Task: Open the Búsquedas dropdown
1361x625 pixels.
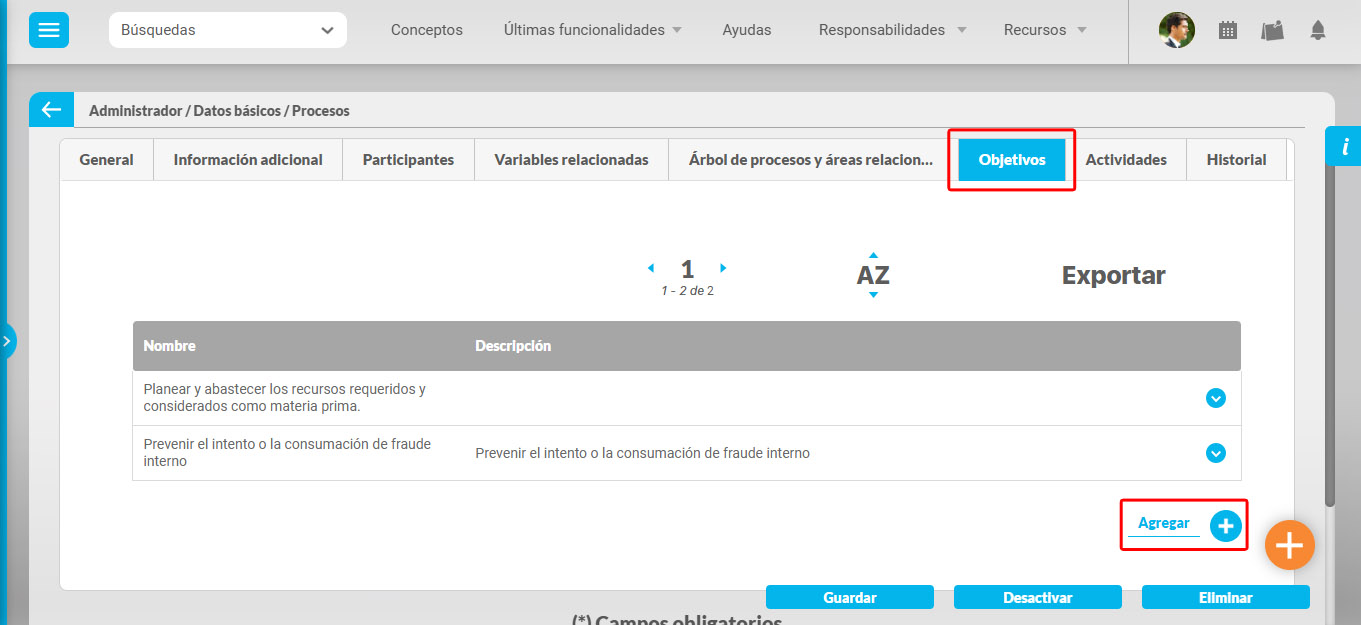Action: [x=228, y=30]
